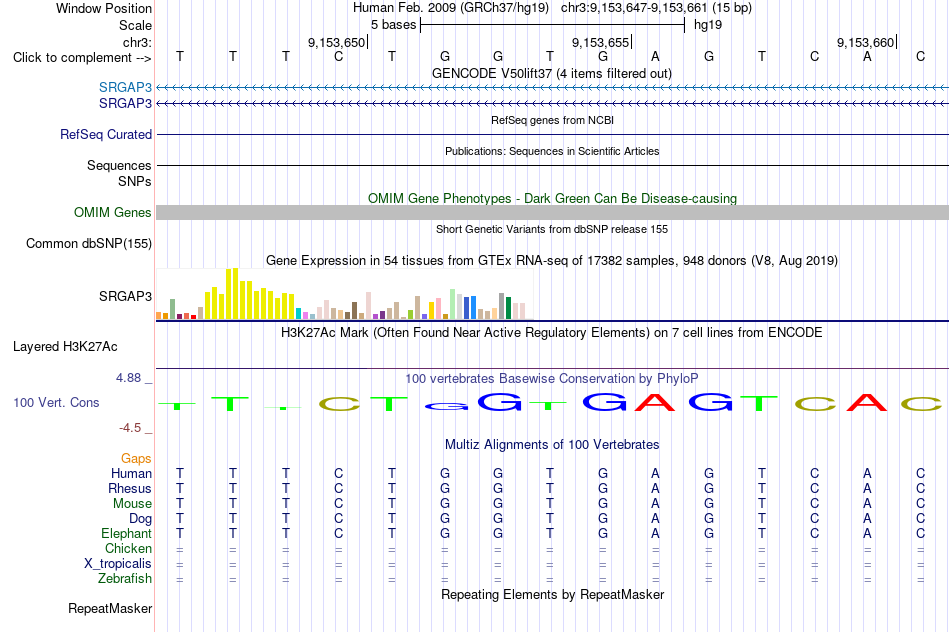The image size is (950, 632).
Task: Select the Zebrafish alignment row label
Action: [125, 579]
